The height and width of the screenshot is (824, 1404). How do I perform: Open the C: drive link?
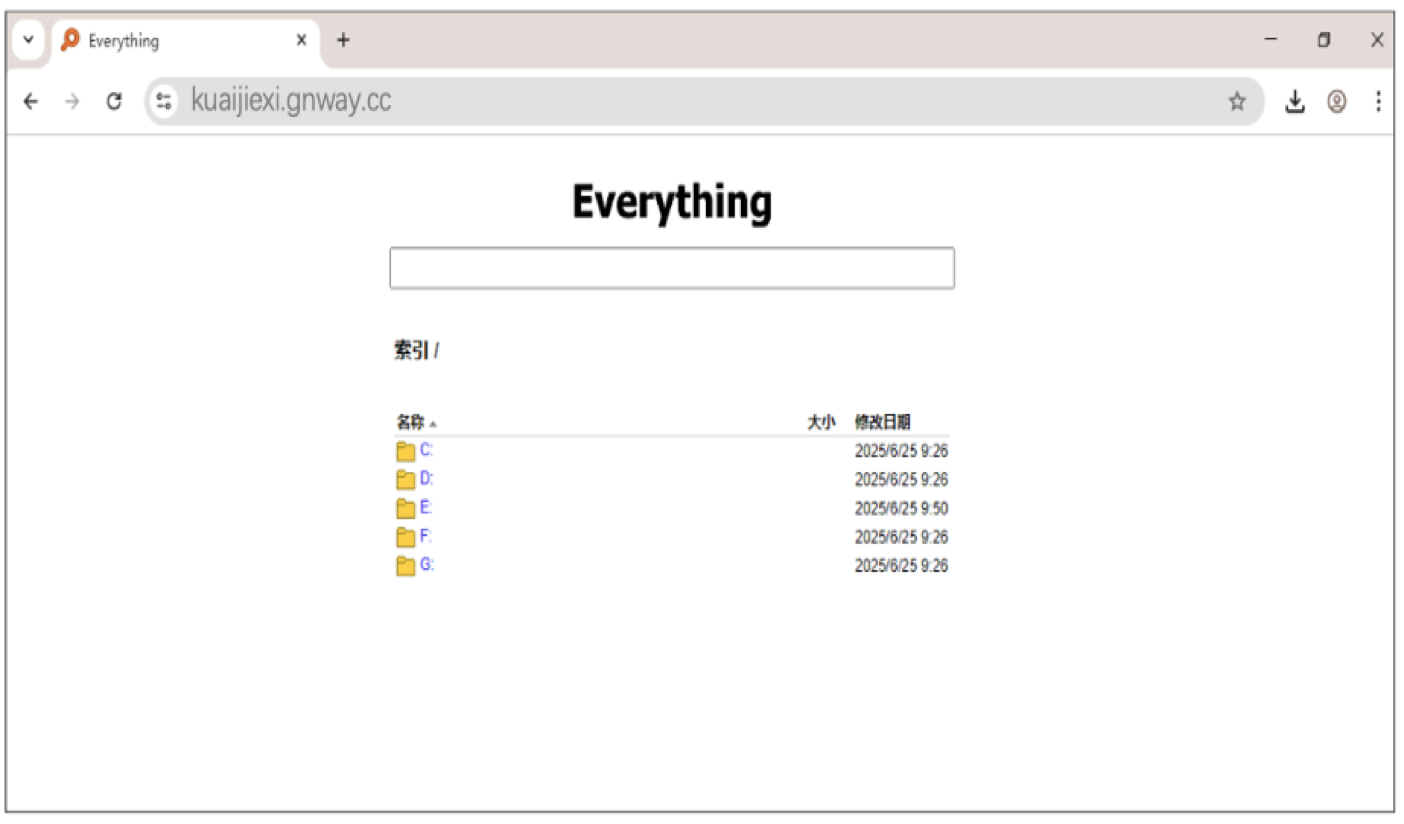tap(426, 450)
